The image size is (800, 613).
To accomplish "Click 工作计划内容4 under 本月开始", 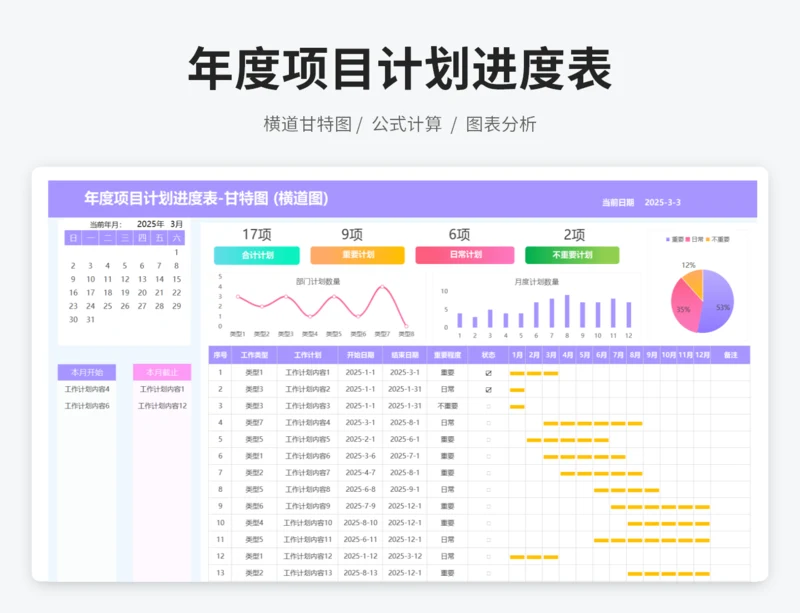I will [x=87, y=389].
